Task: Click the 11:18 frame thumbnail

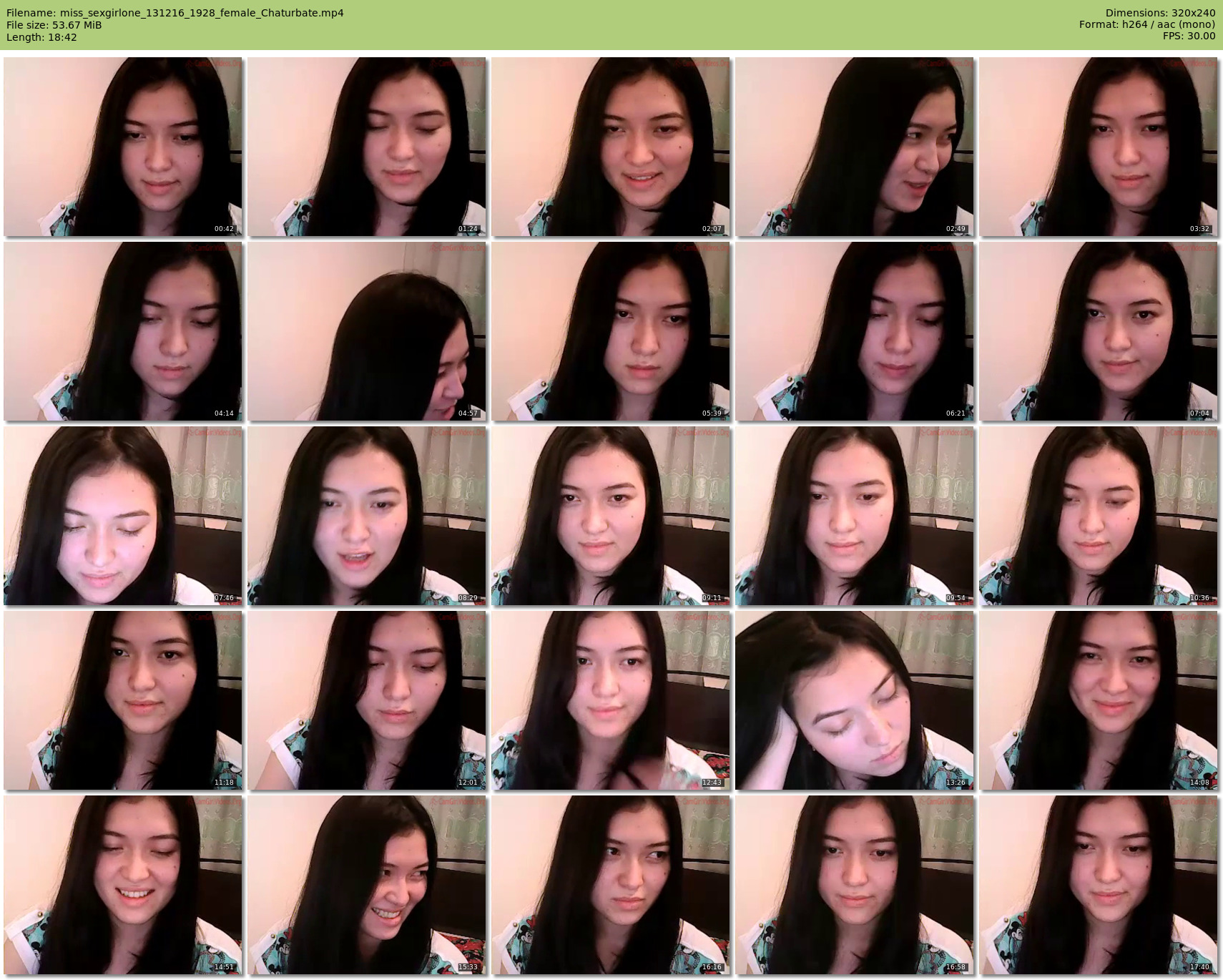Action: click(123, 700)
